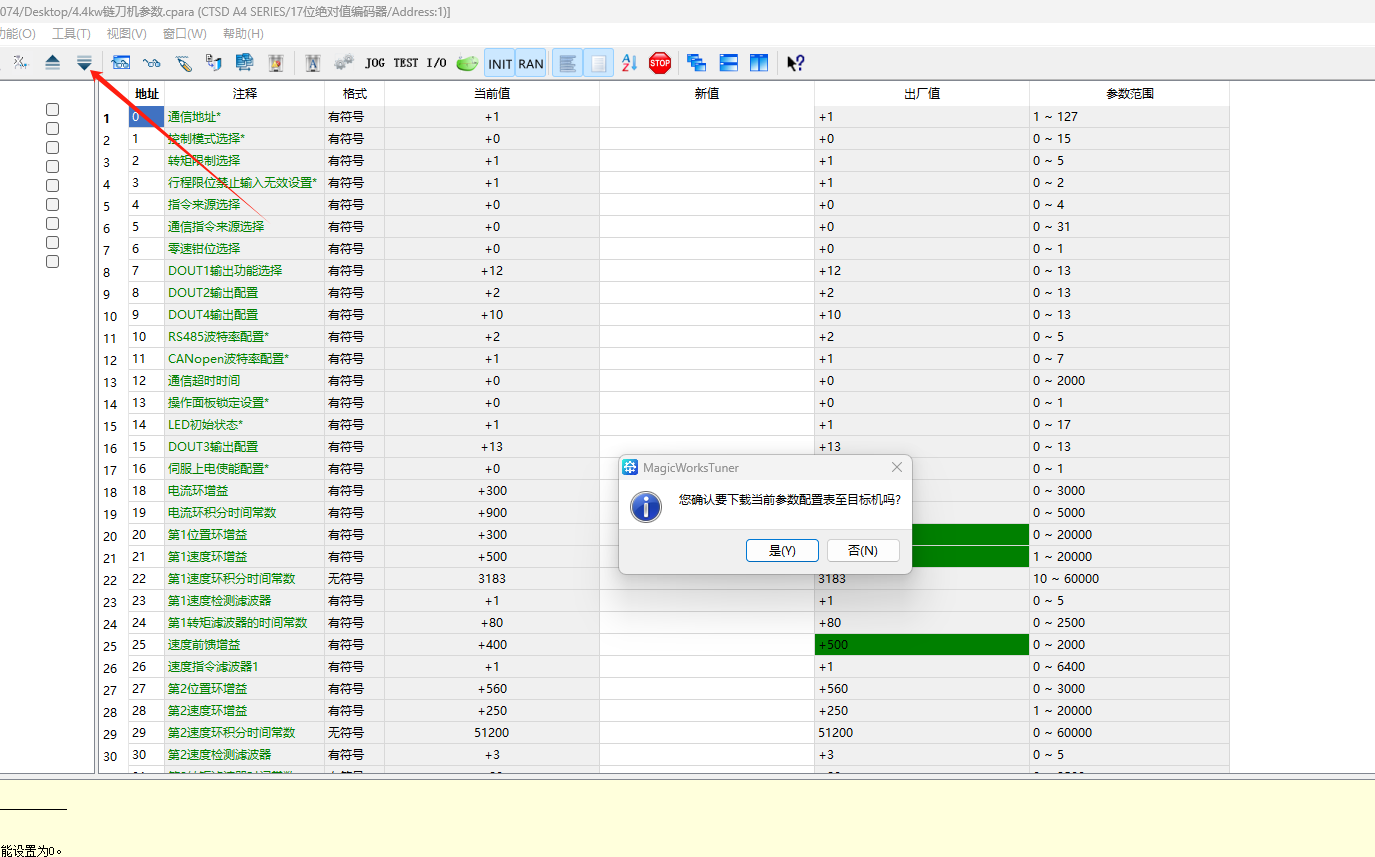
Task: Click the upload parameters (up arrow) toolbar icon
Action: point(53,63)
